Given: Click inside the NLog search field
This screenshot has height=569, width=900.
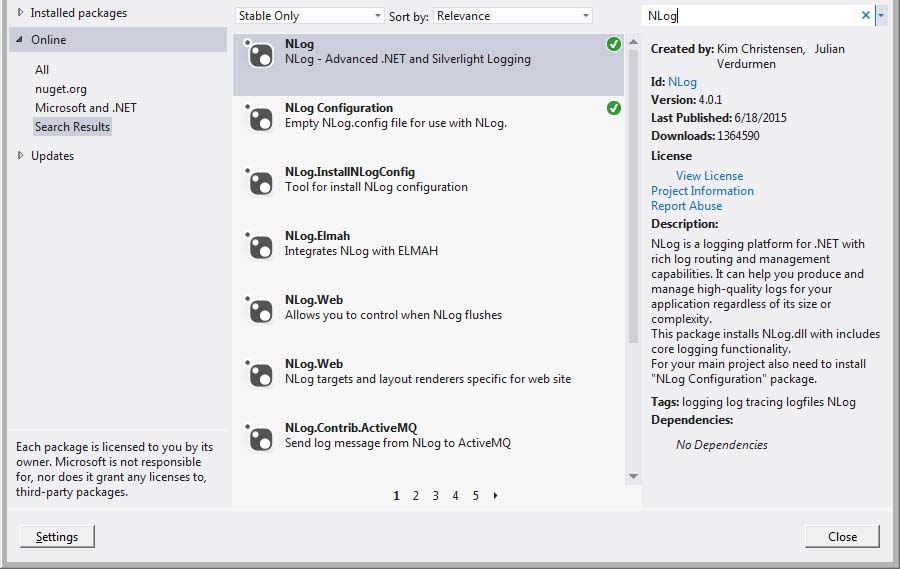Looking at the screenshot, I should [x=750, y=16].
